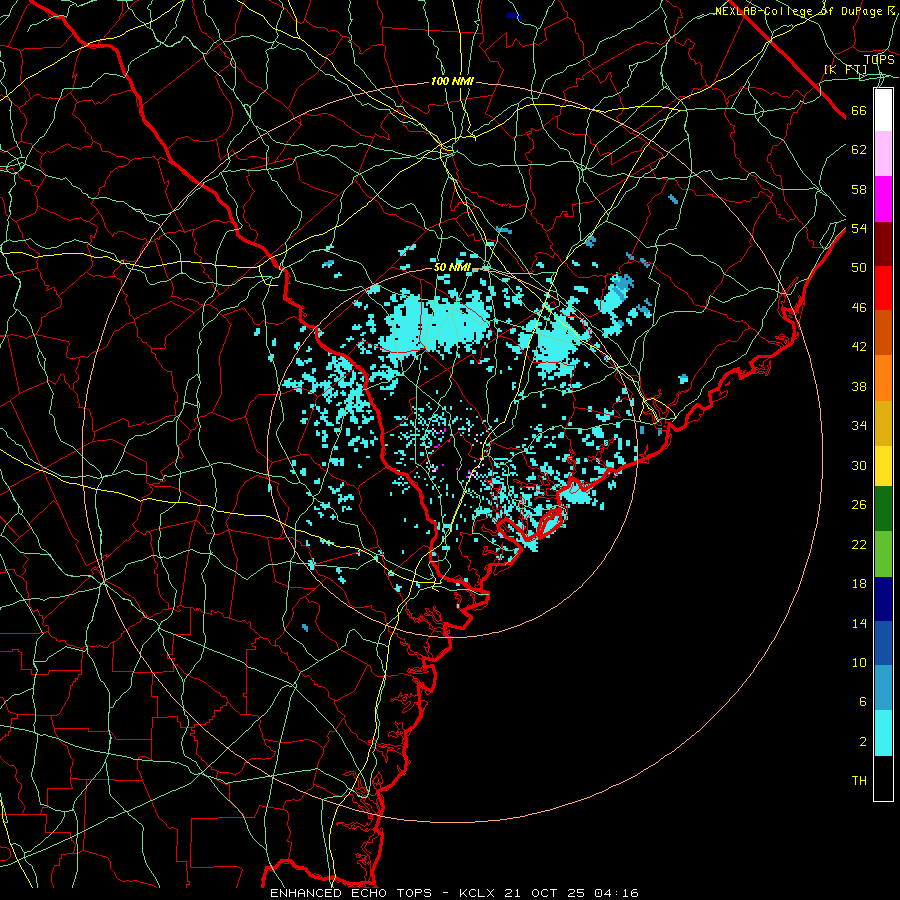Click the light green 22 kft legend swatch

click(883, 554)
